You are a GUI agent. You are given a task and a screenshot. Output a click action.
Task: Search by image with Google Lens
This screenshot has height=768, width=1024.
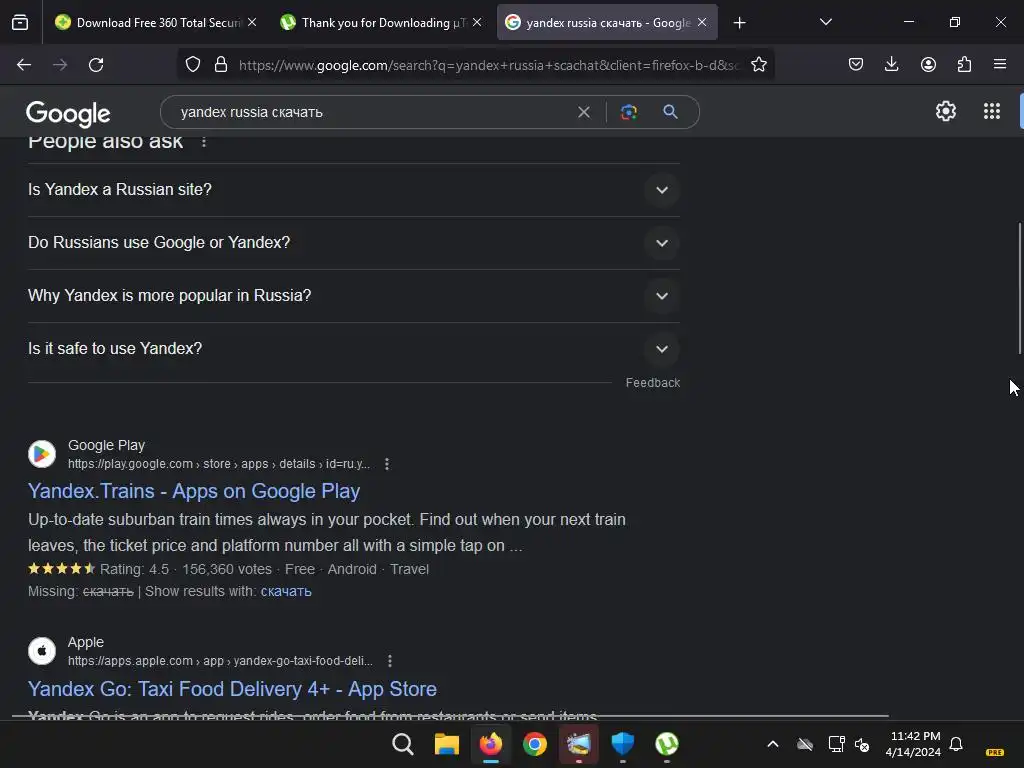(628, 112)
